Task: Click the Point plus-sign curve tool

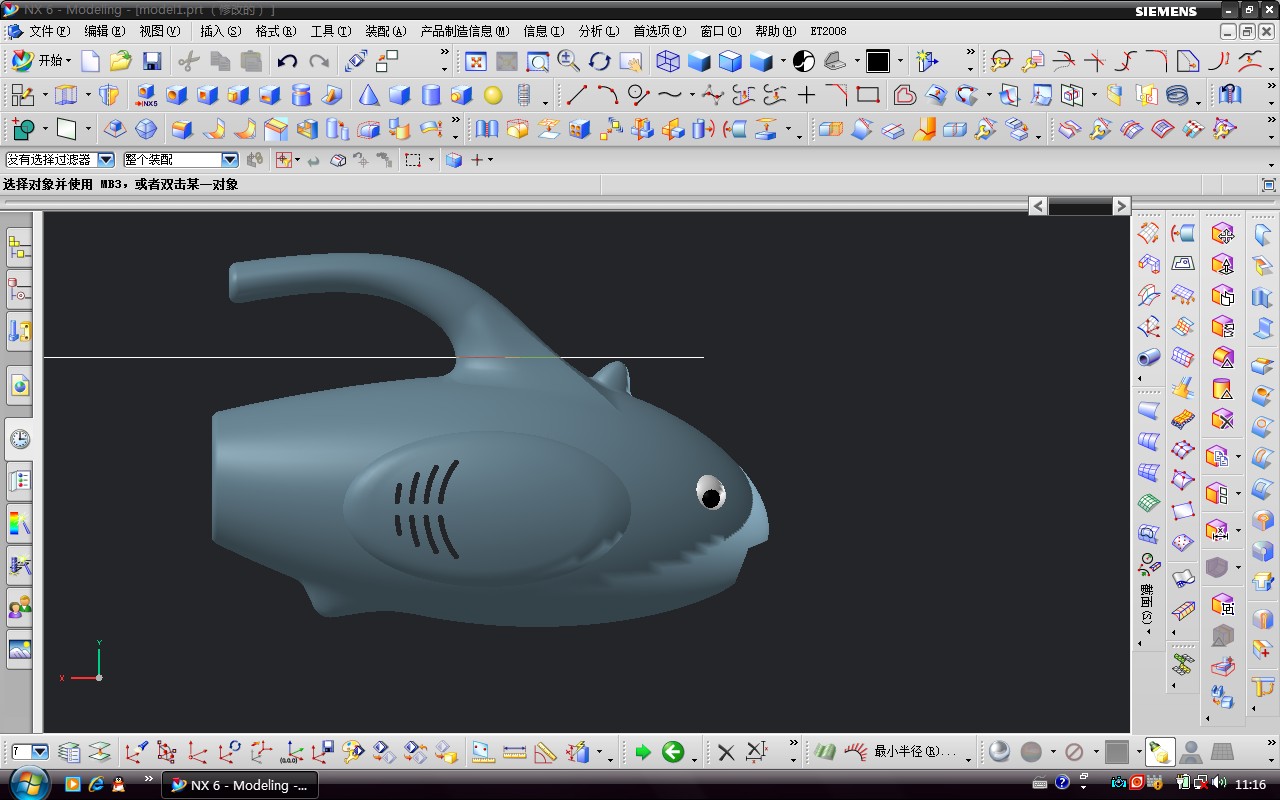Action: click(x=806, y=95)
